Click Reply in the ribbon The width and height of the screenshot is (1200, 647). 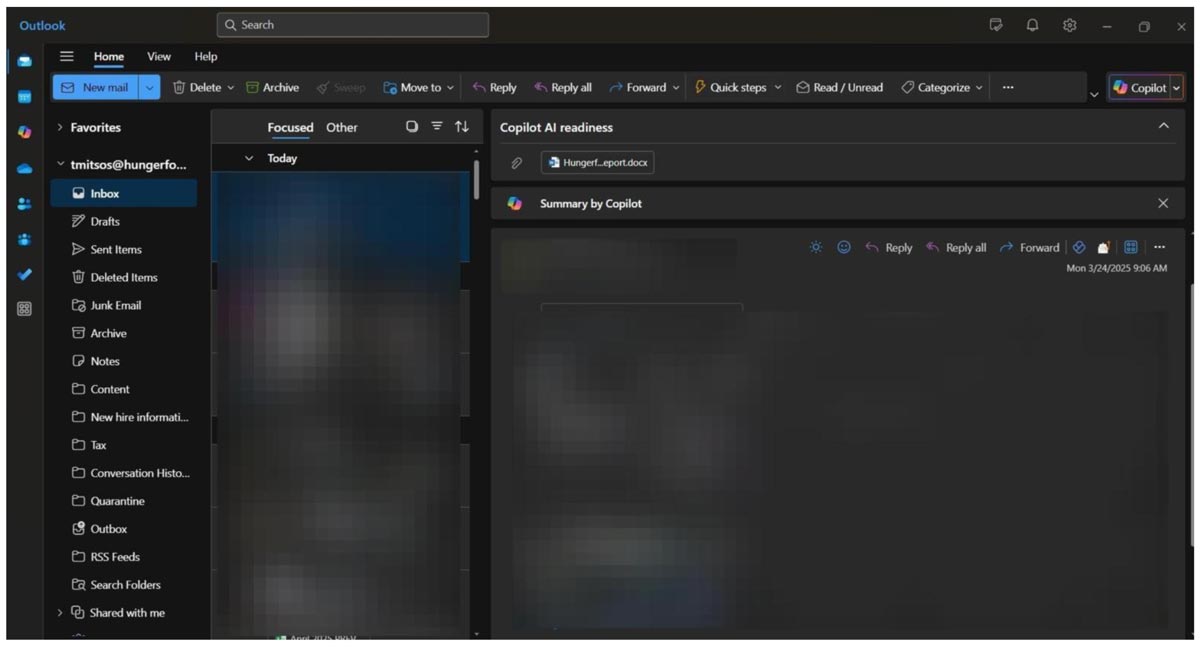[494, 88]
